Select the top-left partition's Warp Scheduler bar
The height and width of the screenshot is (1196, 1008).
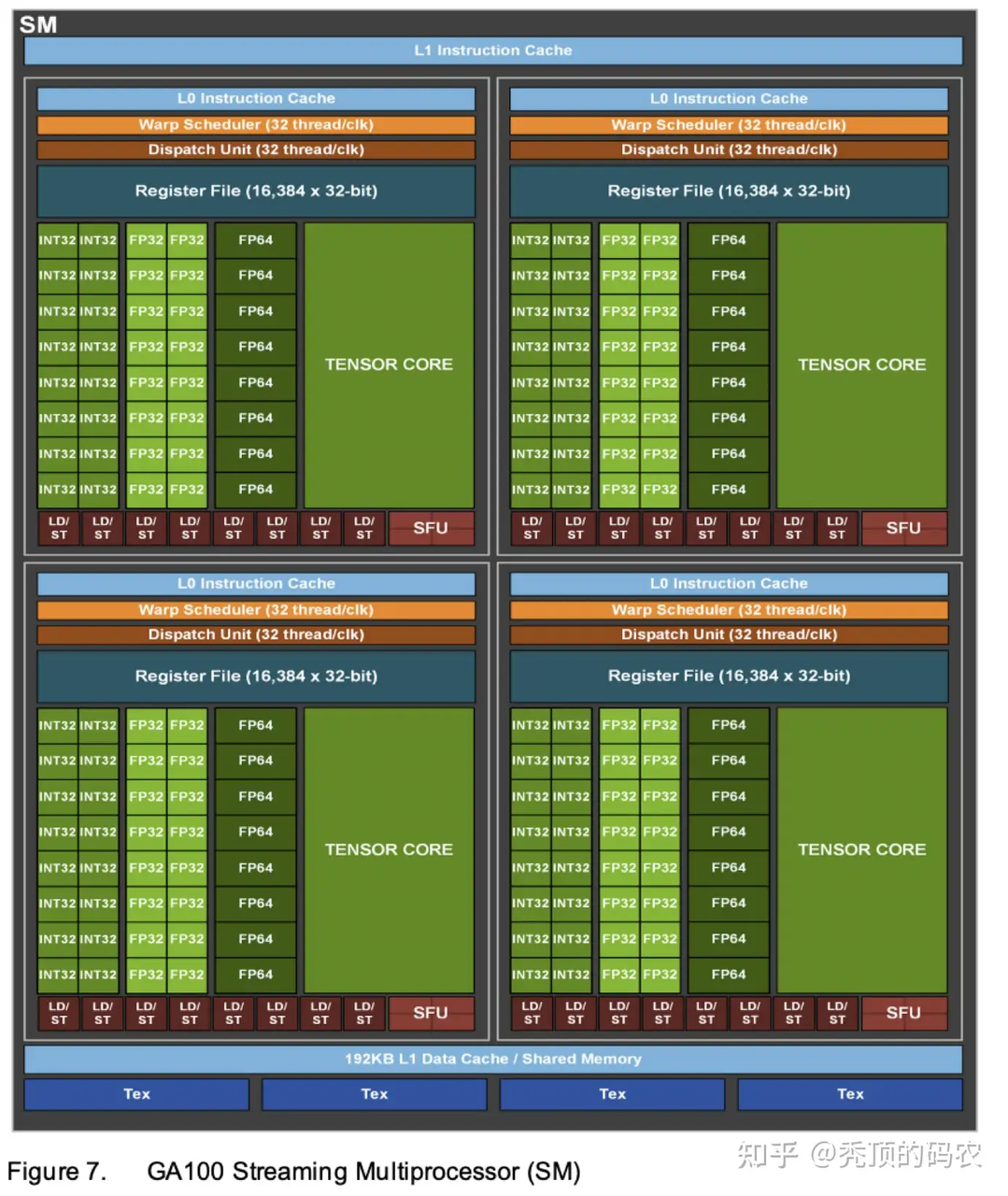[x=256, y=124]
